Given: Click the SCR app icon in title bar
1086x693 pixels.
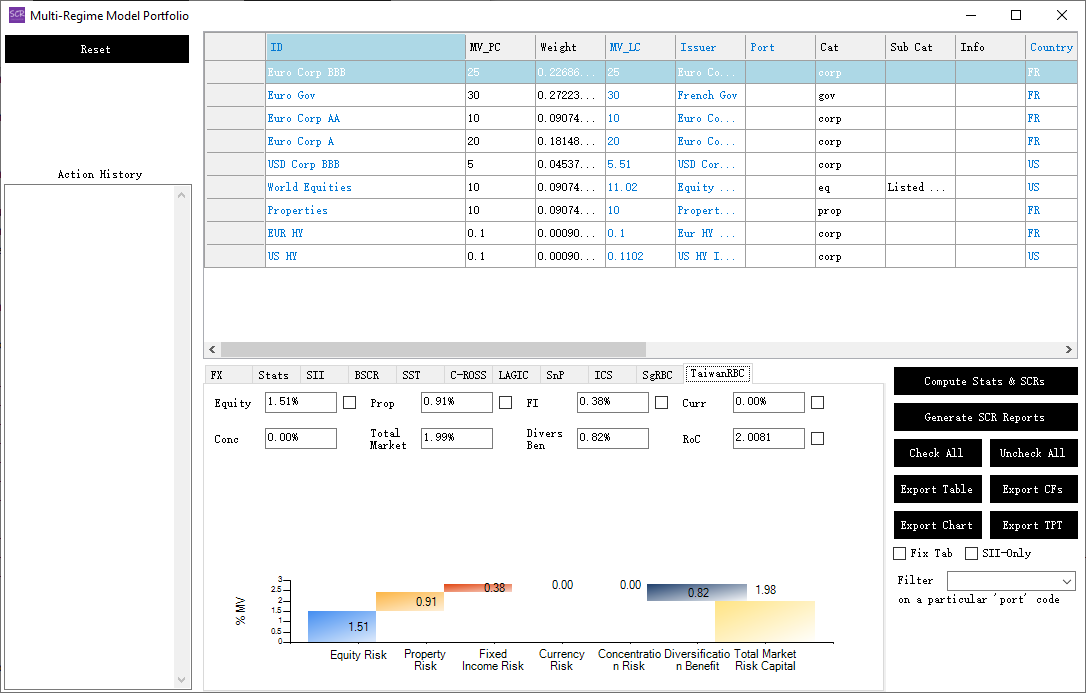Looking at the screenshot, I should [x=16, y=15].
